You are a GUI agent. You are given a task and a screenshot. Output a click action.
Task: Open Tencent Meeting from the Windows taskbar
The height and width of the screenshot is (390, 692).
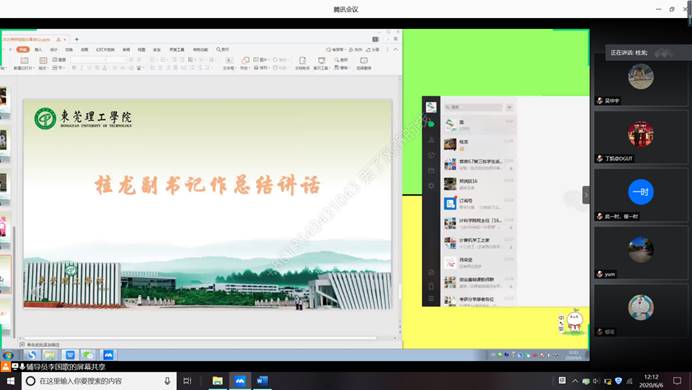(x=240, y=381)
